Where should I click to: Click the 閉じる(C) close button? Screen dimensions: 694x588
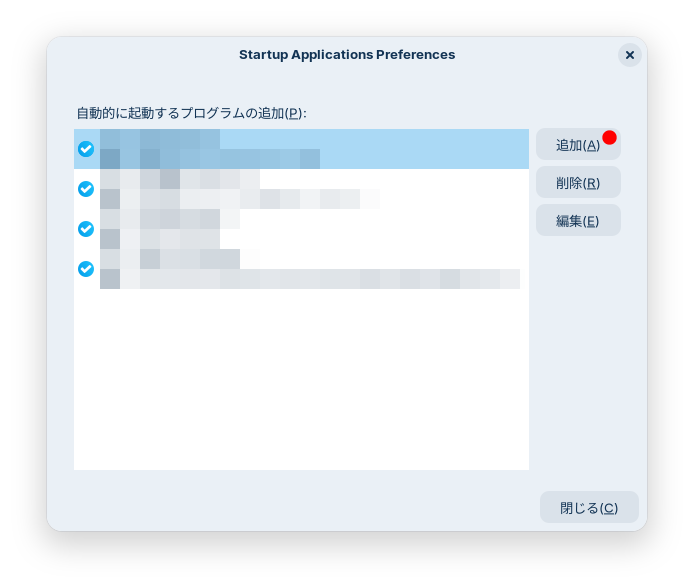point(589,508)
